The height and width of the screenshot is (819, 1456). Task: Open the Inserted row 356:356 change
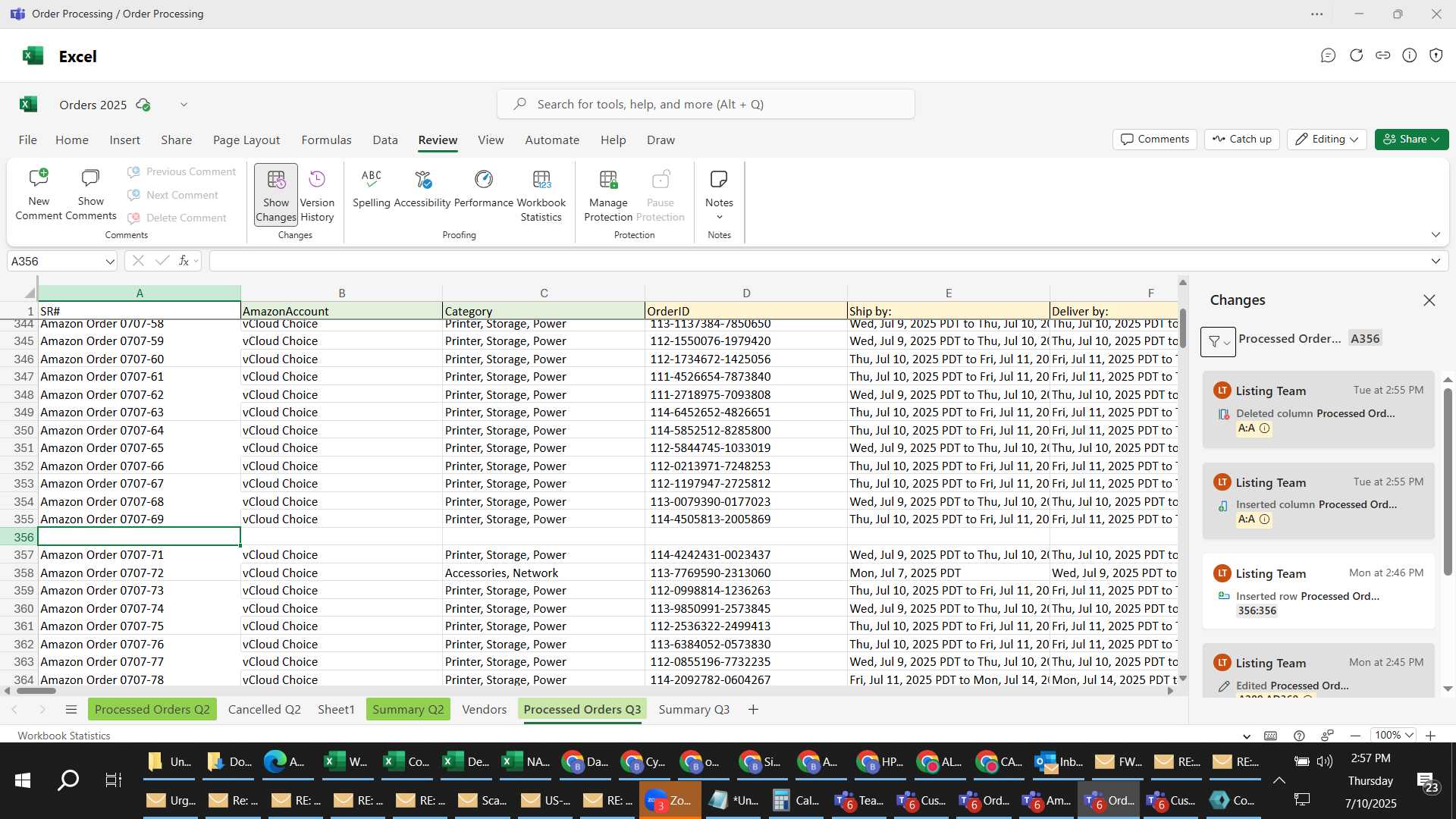click(1318, 591)
